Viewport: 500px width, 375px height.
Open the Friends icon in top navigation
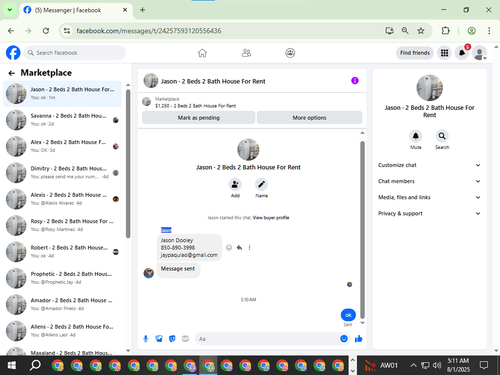point(246,53)
